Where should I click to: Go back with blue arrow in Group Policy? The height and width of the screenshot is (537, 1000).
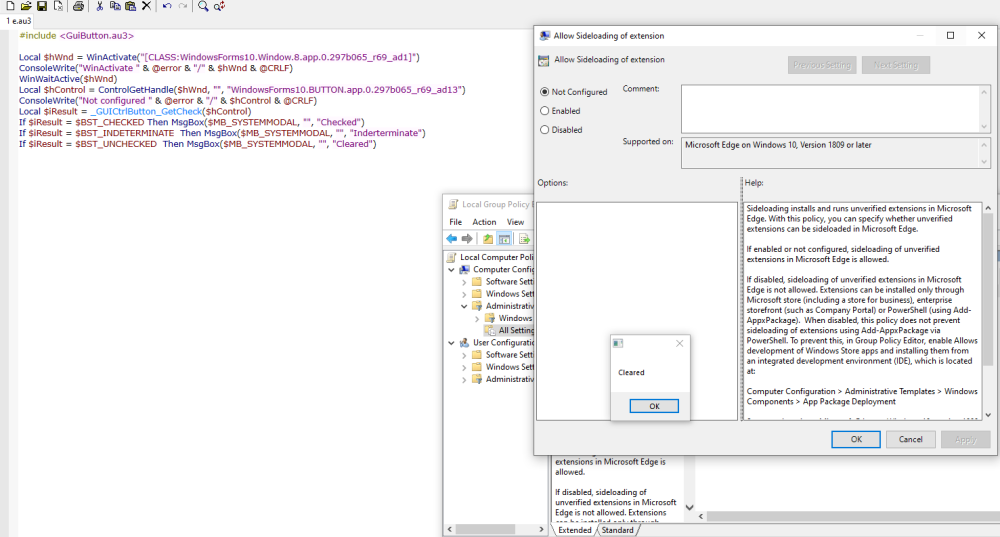[452, 239]
